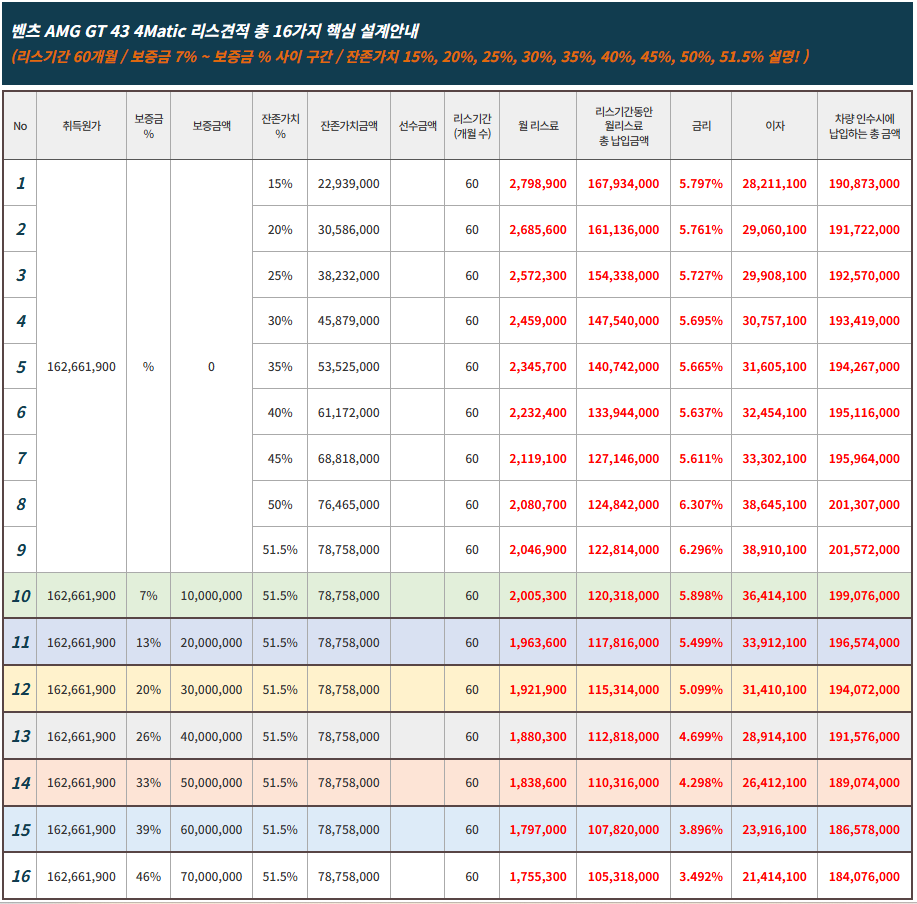Image resolution: width=917 pixels, height=904 pixels.
Task: Click total payment 133,944,000
Action: click(x=623, y=413)
